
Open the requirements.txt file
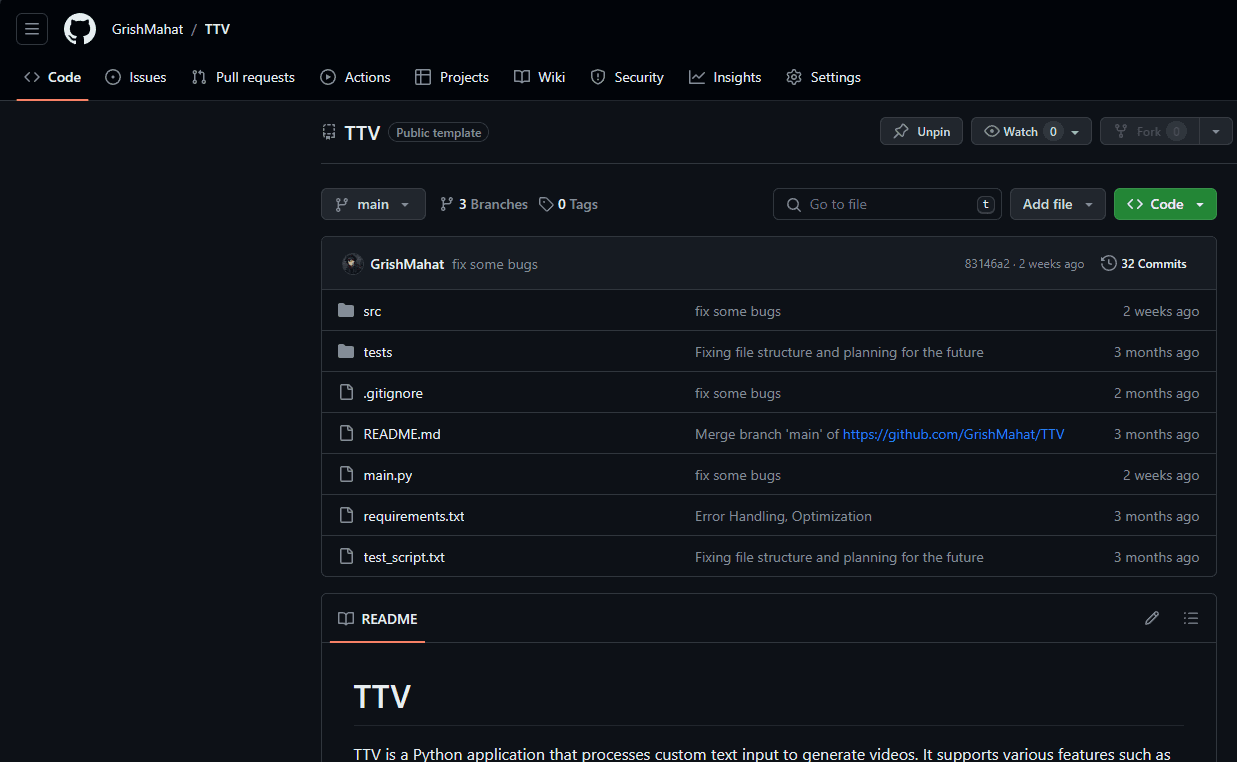[414, 516]
